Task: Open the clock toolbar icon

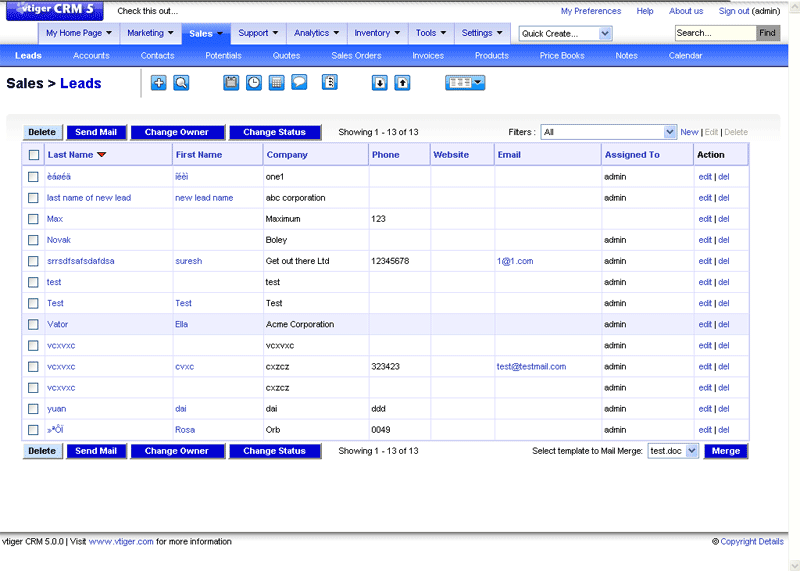Action: pyautogui.click(x=254, y=83)
